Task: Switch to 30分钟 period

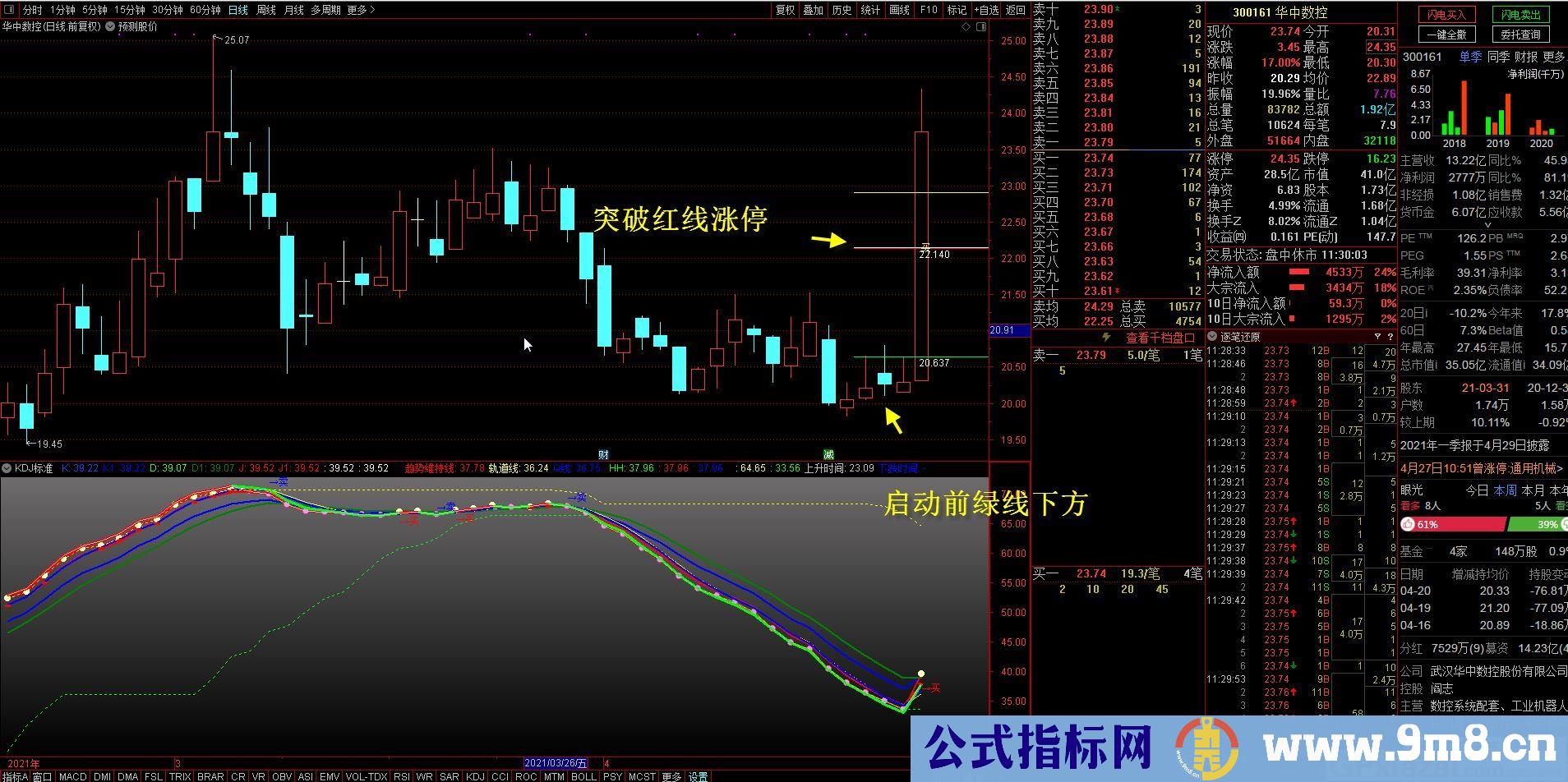Action: [x=167, y=10]
